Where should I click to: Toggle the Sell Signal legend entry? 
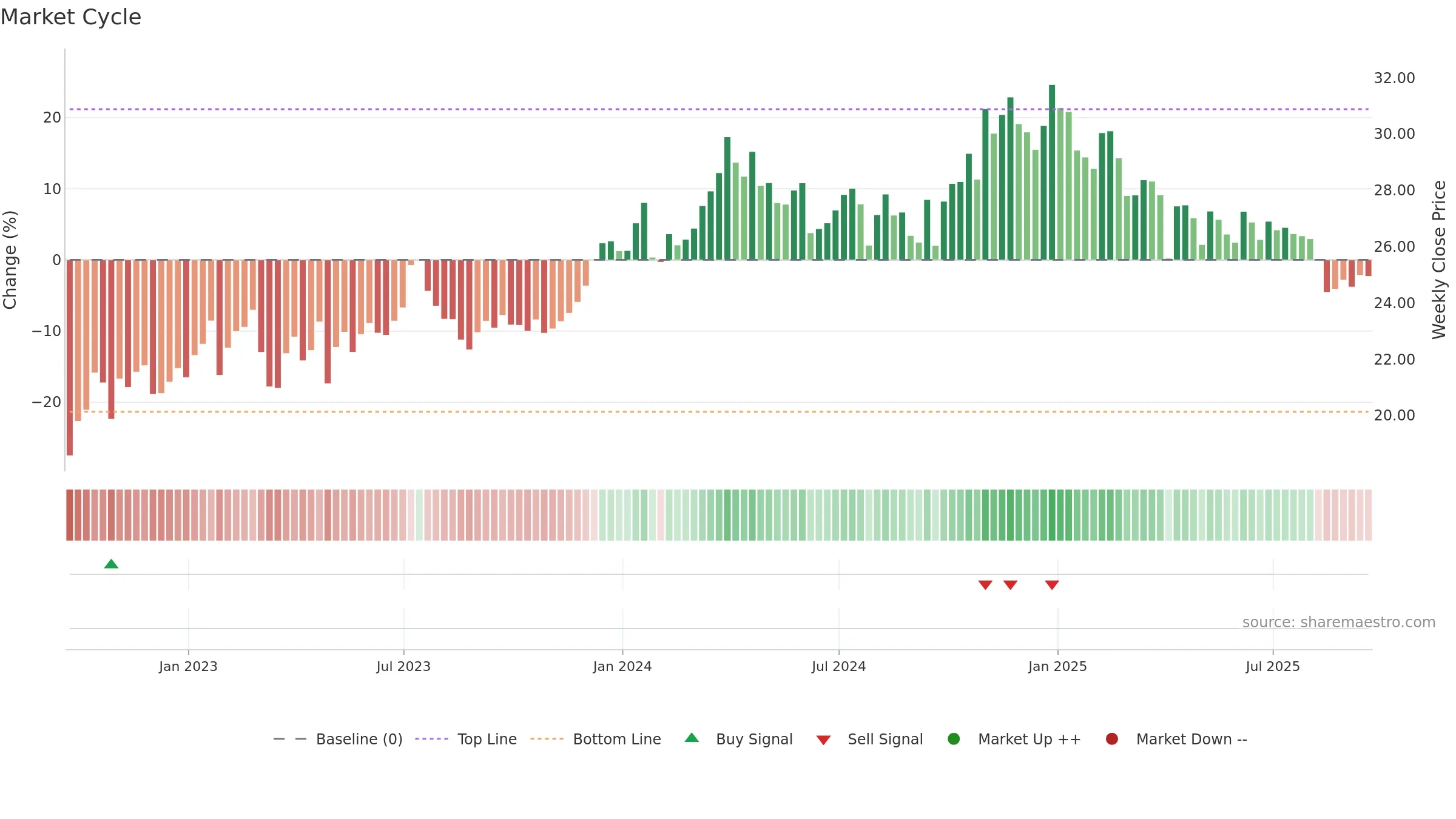869,739
